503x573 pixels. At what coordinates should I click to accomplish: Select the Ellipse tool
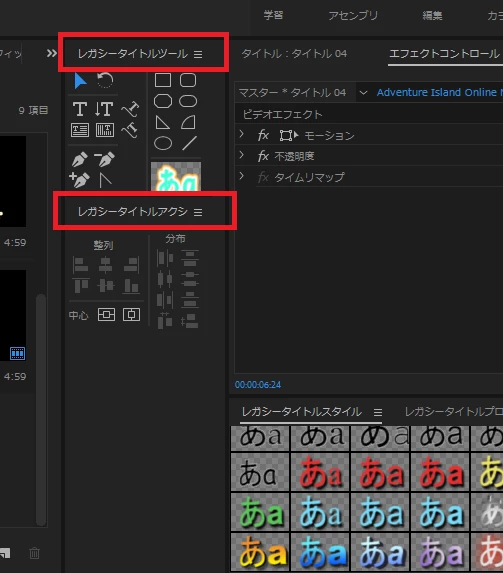click(163, 143)
